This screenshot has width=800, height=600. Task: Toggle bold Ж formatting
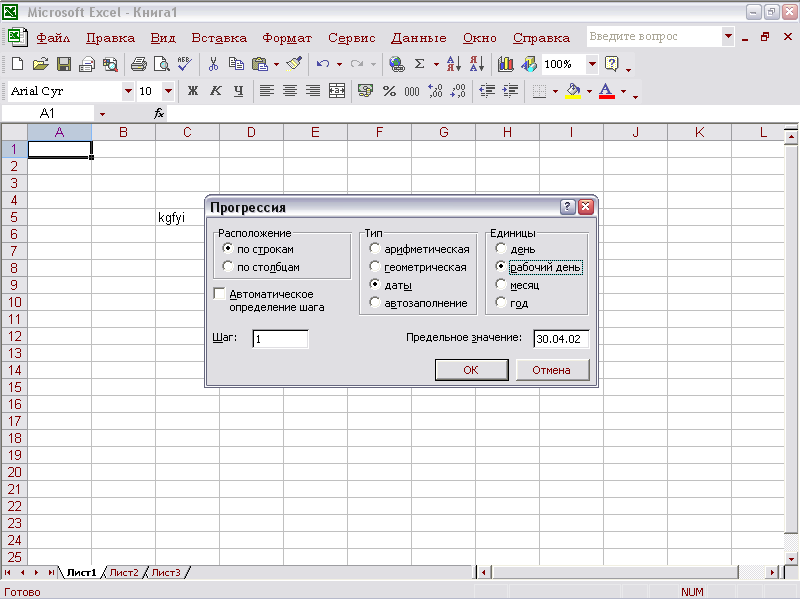[x=192, y=91]
